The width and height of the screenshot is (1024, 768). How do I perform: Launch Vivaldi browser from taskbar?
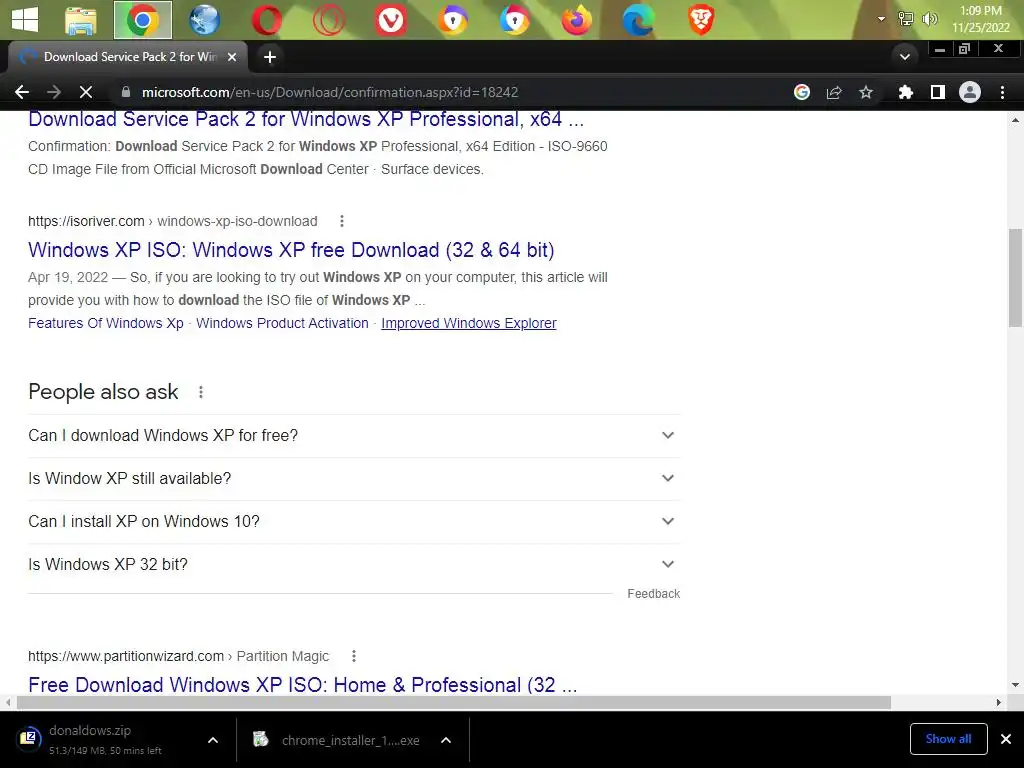tap(391, 20)
